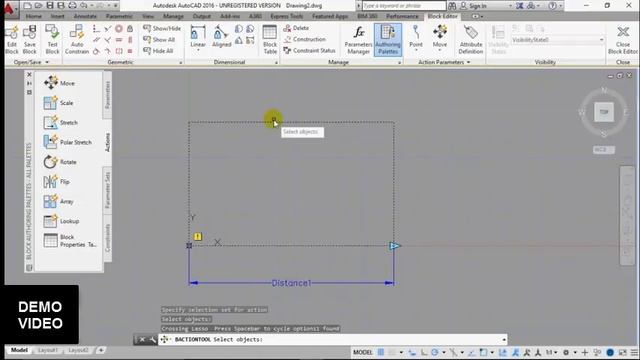
Task: Click the ViewCube TOP face
Action: click(604, 112)
